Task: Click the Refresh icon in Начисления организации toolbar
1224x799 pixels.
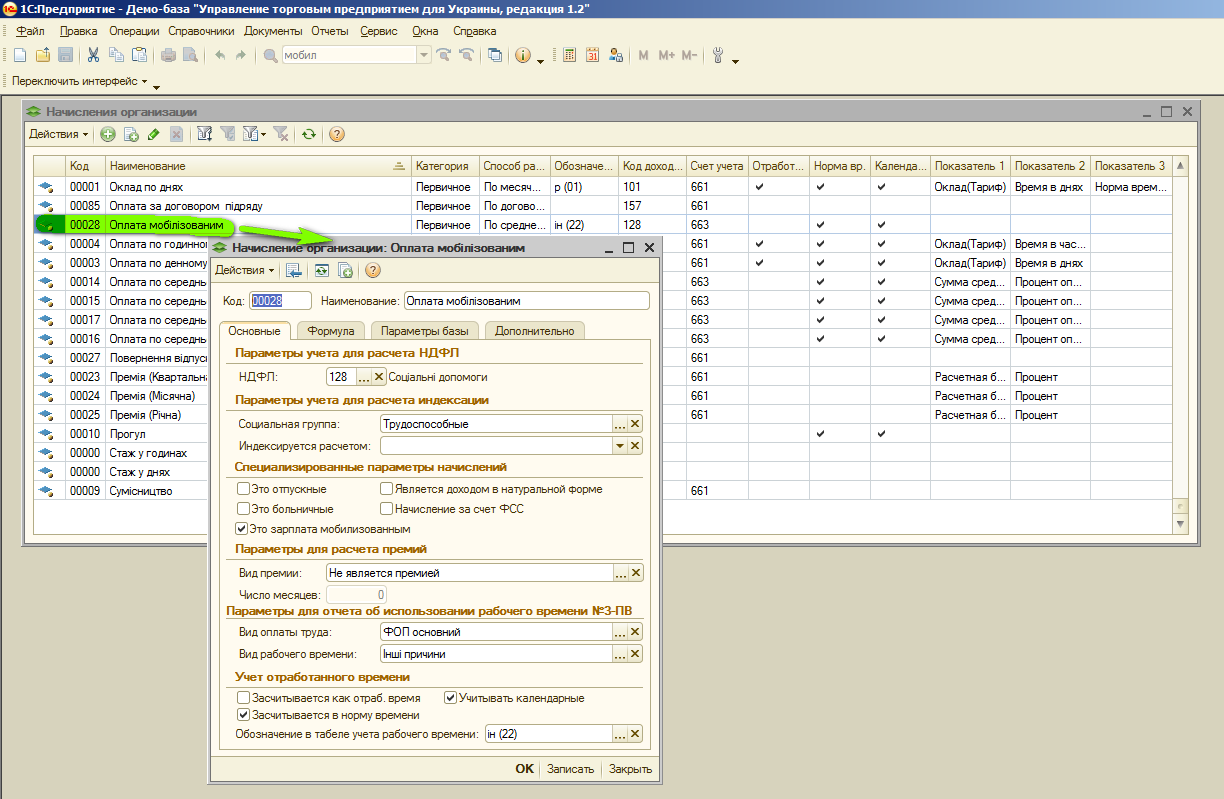Action: pos(309,134)
